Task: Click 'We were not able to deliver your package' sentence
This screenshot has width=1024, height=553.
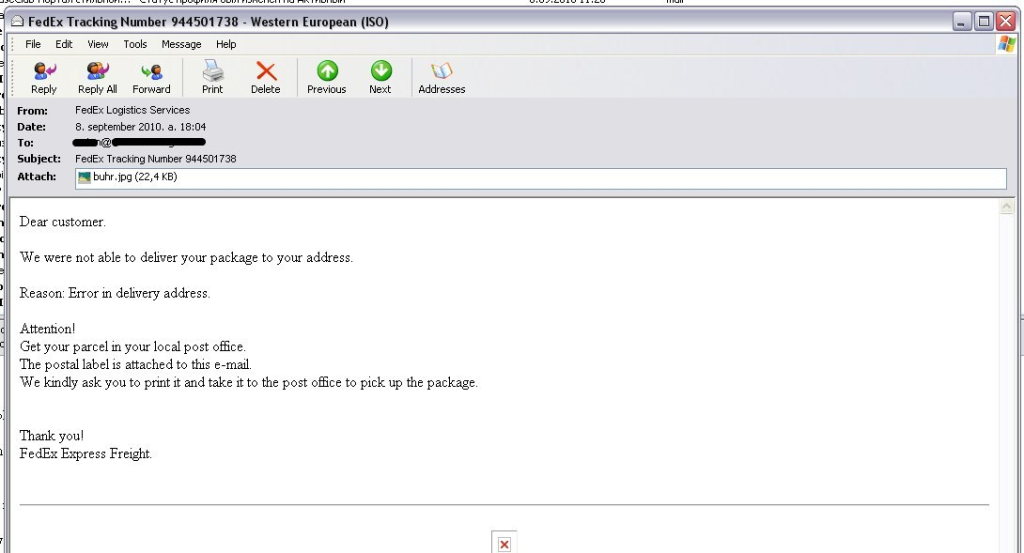Action: 186,257
